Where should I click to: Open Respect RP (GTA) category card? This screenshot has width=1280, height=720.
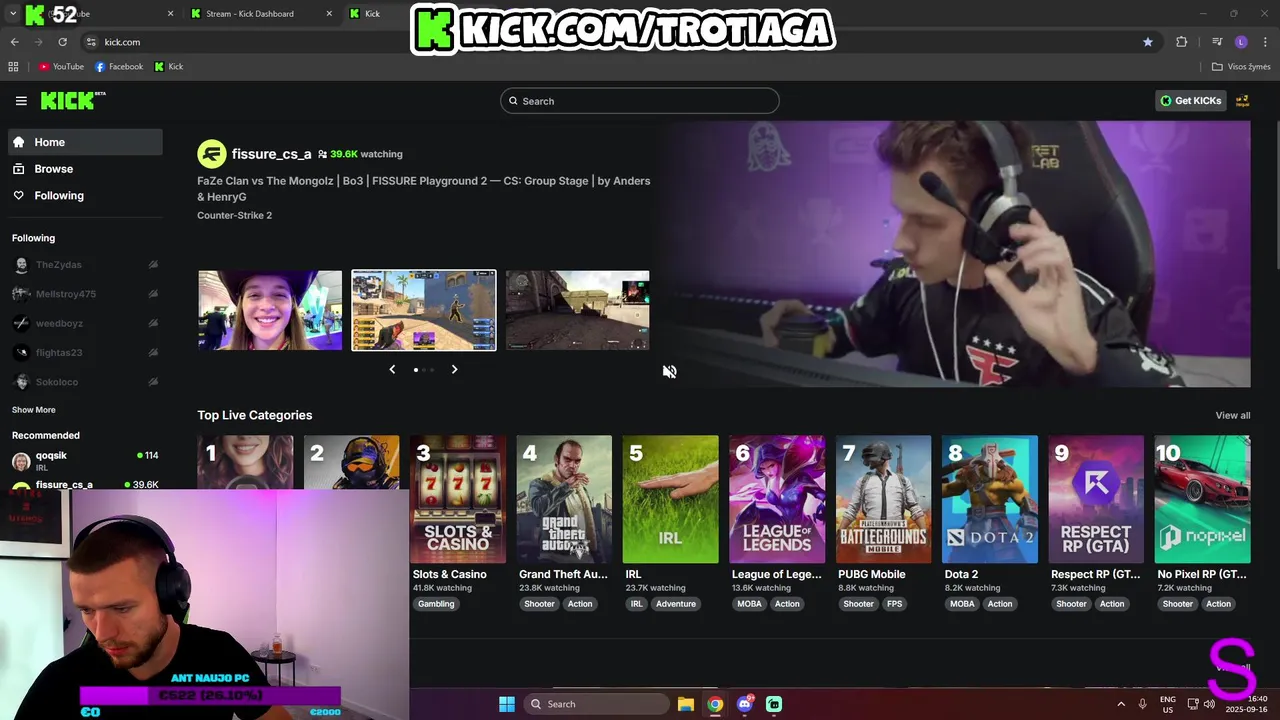click(1096, 499)
